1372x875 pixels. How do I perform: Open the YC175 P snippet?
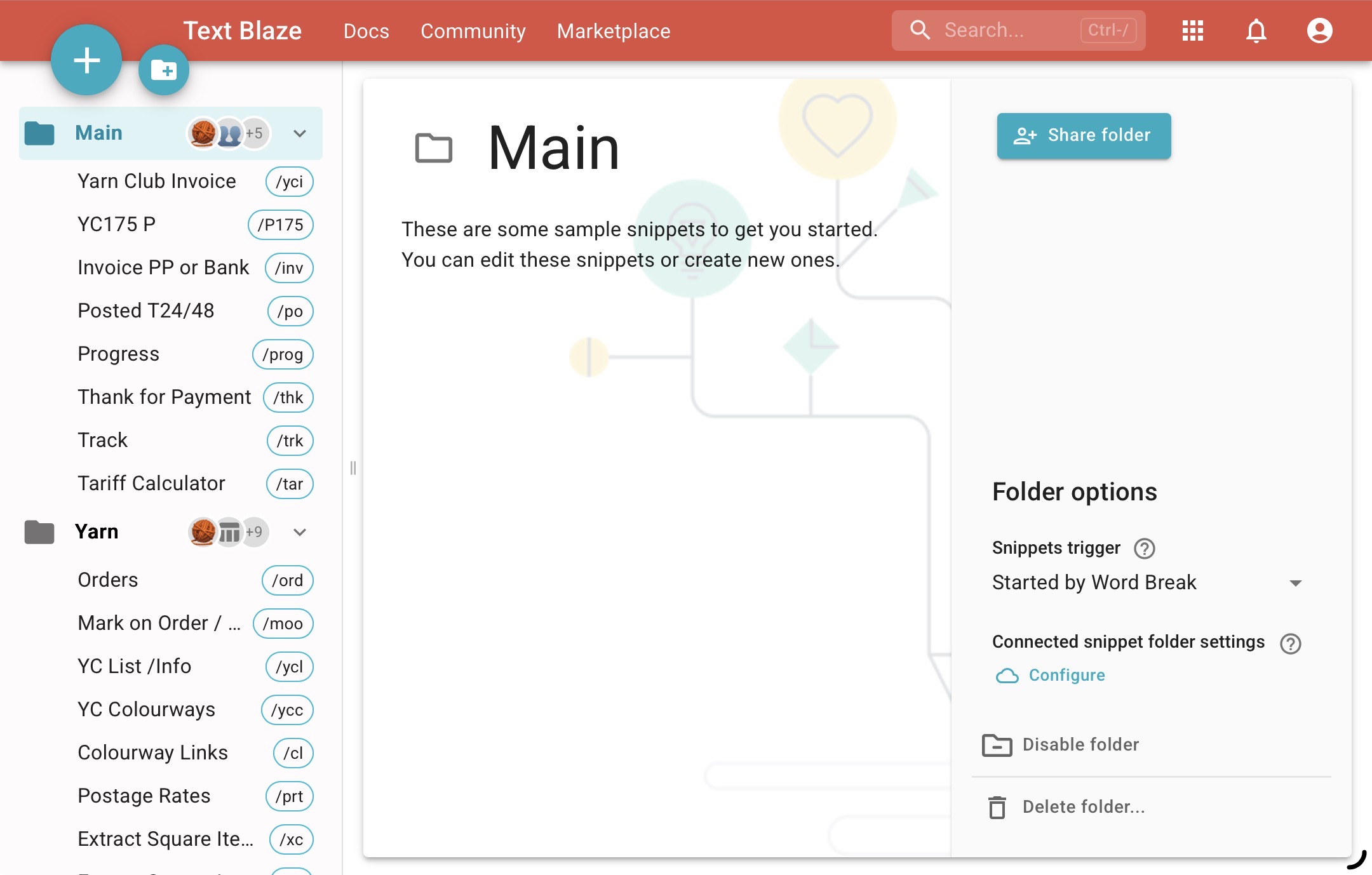pos(116,224)
